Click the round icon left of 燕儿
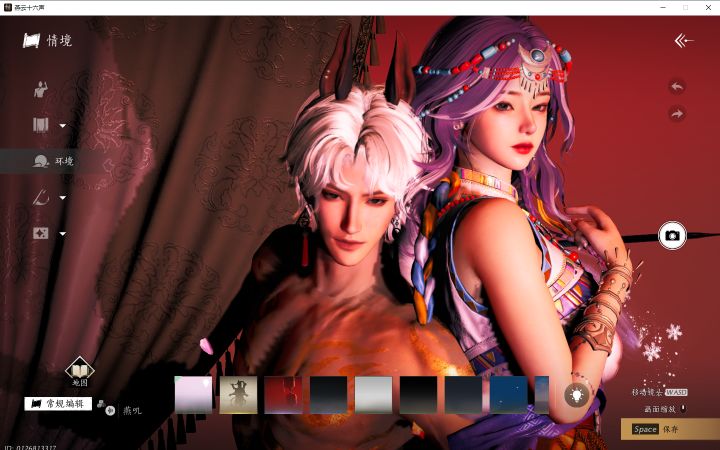Viewport: 720px width, 450px height. click(x=110, y=411)
